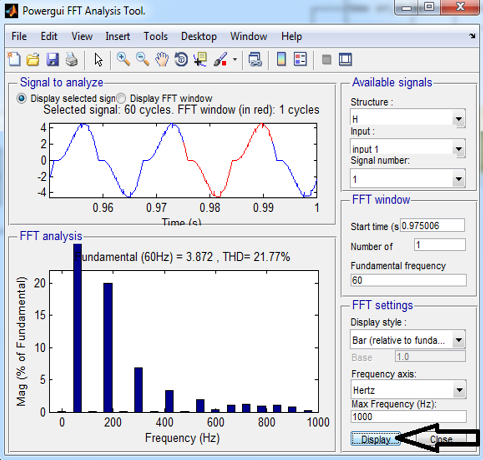Click the 180Hz harmonic bar in FFT plot
Image resolution: width=483 pixels, height=460 pixels.
coord(108,348)
